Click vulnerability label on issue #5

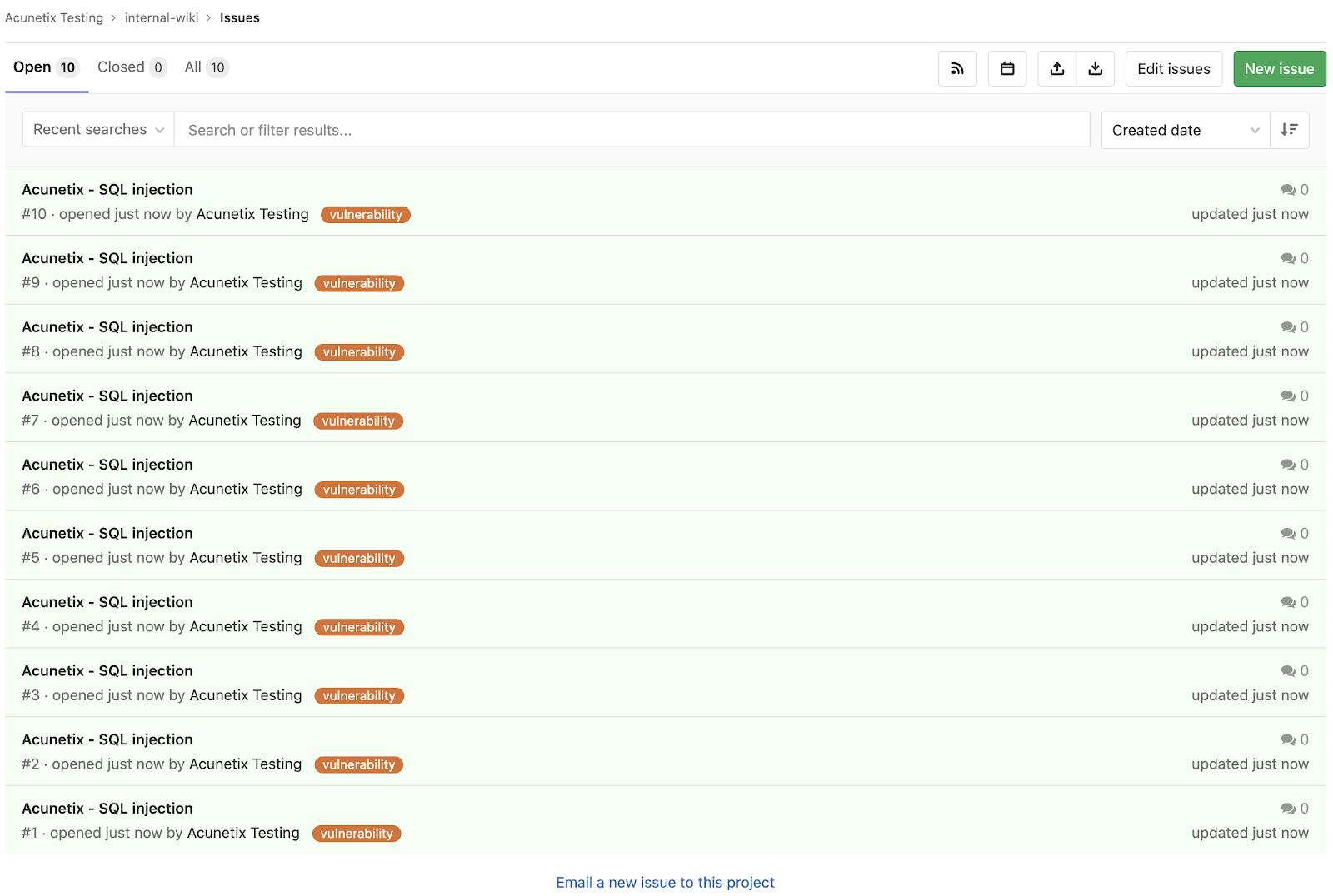click(359, 559)
